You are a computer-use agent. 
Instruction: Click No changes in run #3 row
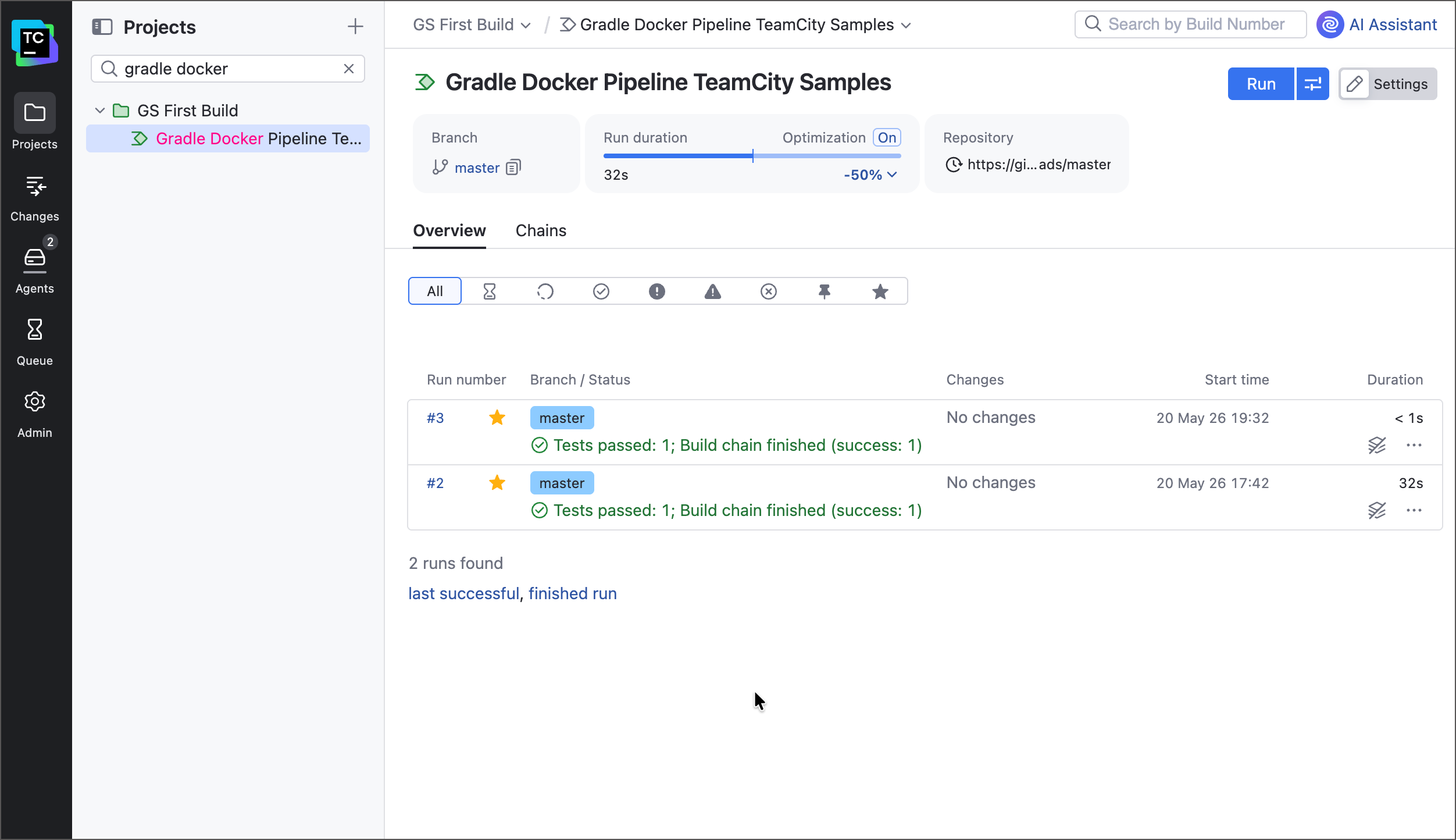click(991, 418)
